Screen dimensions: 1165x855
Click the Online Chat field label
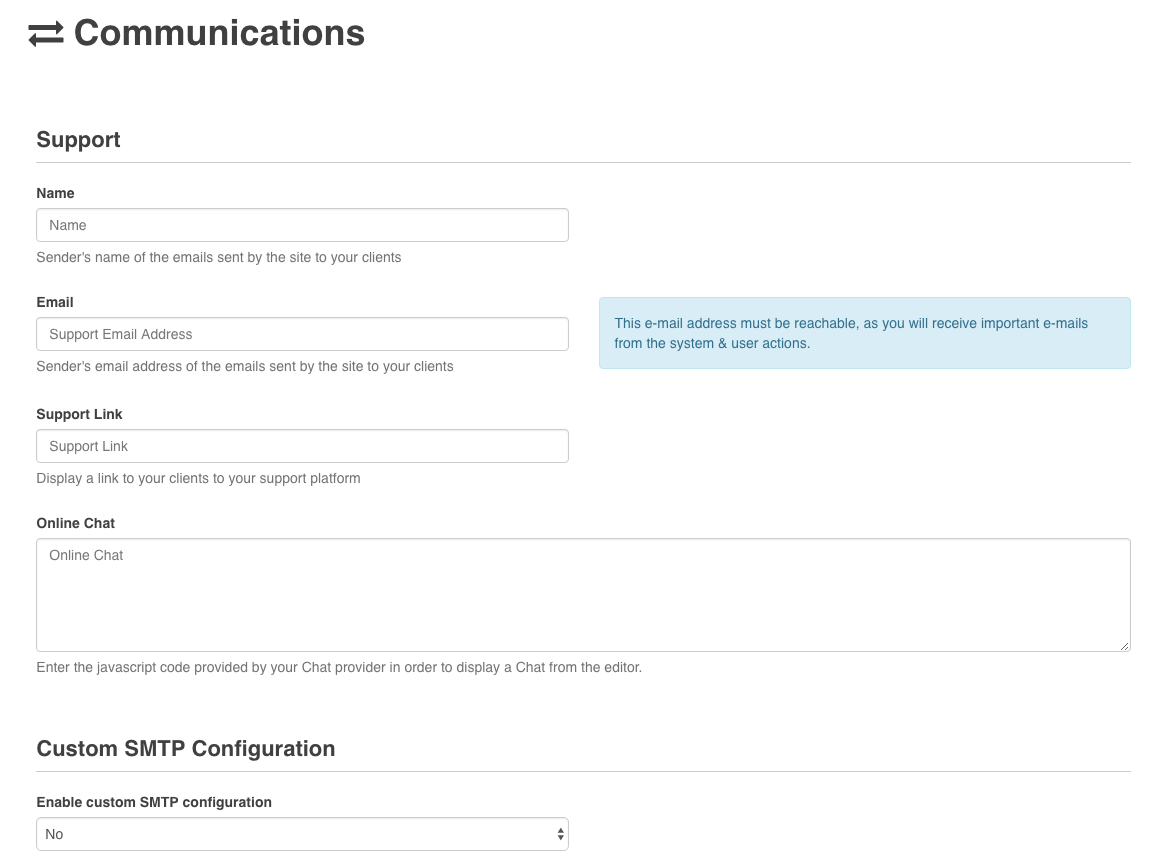(x=75, y=523)
